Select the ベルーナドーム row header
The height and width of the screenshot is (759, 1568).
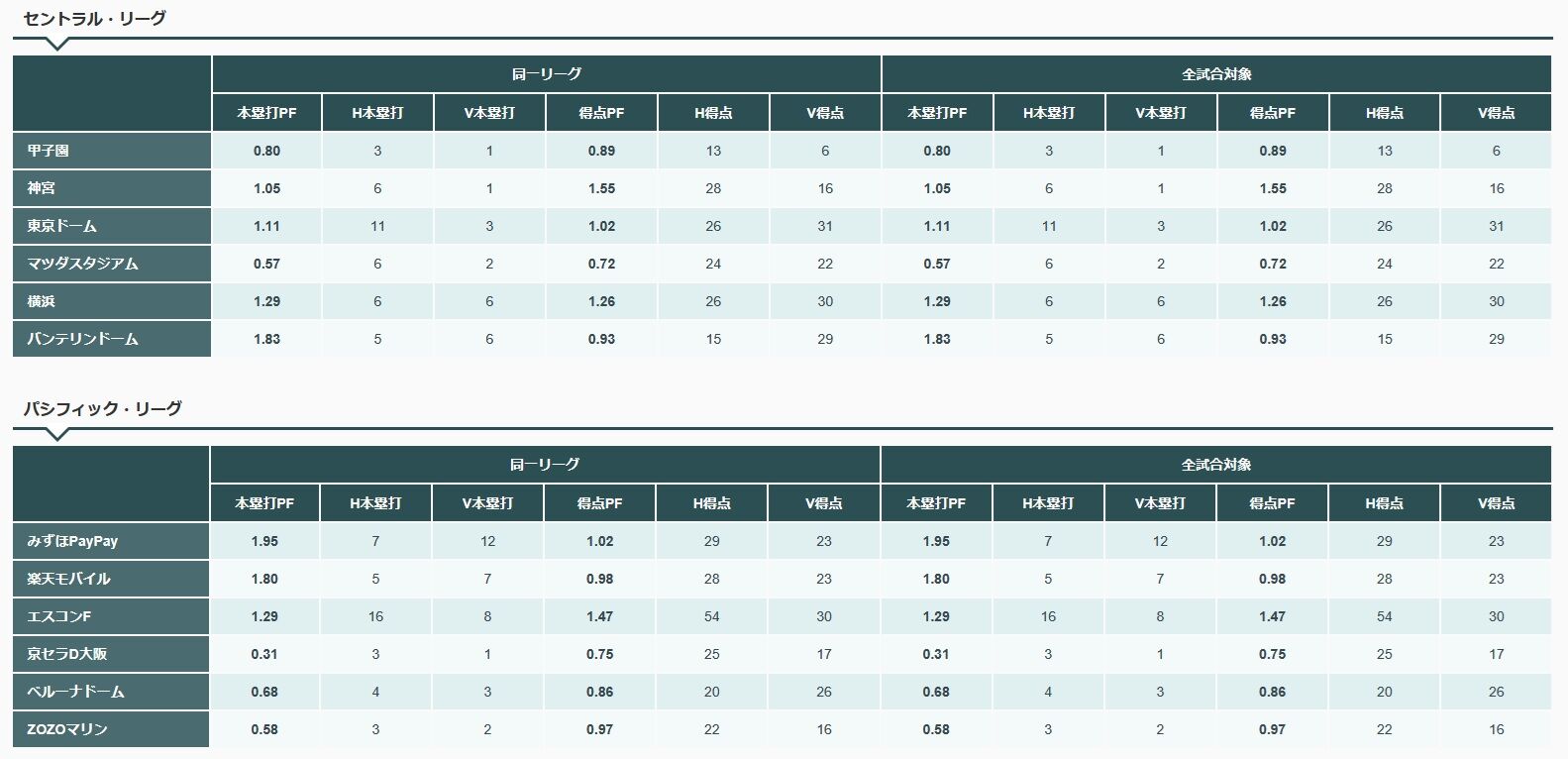[111, 692]
